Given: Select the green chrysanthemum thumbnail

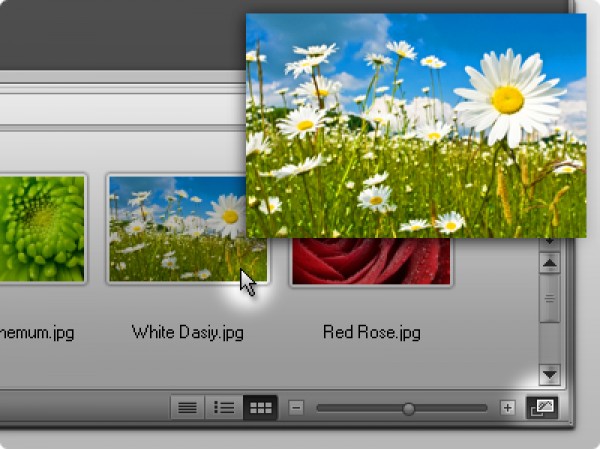Looking at the screenshot, I should click(42, 229).
